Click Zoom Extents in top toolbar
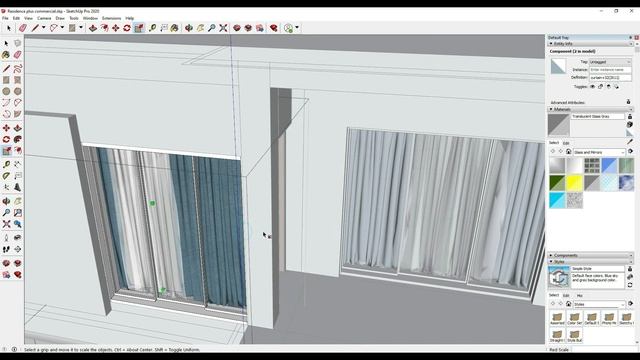This screenshot has height=360, width=640. [x=223, y=28]
